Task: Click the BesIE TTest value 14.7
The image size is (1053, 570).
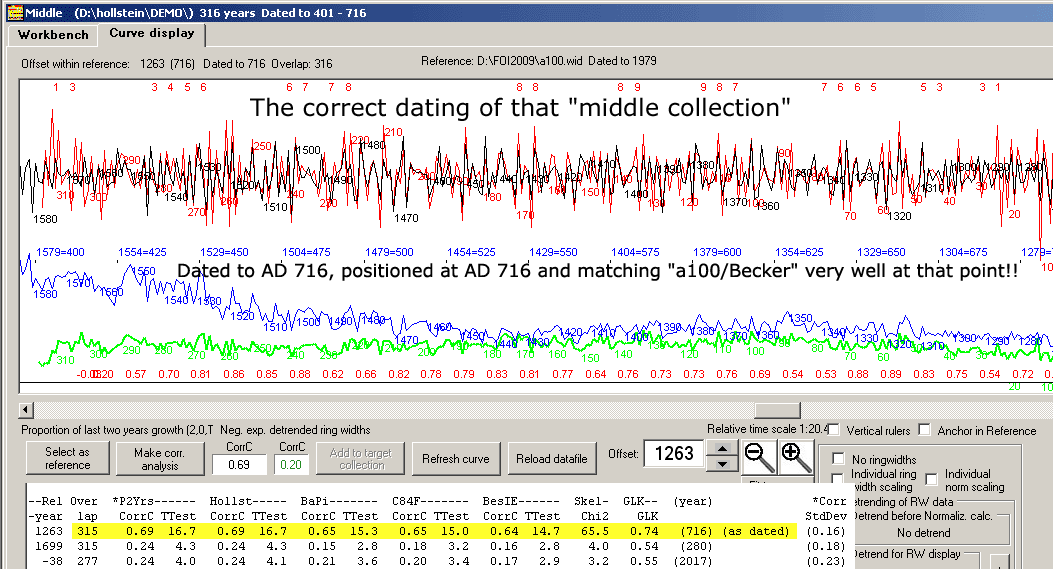Action: pos(545,531)
